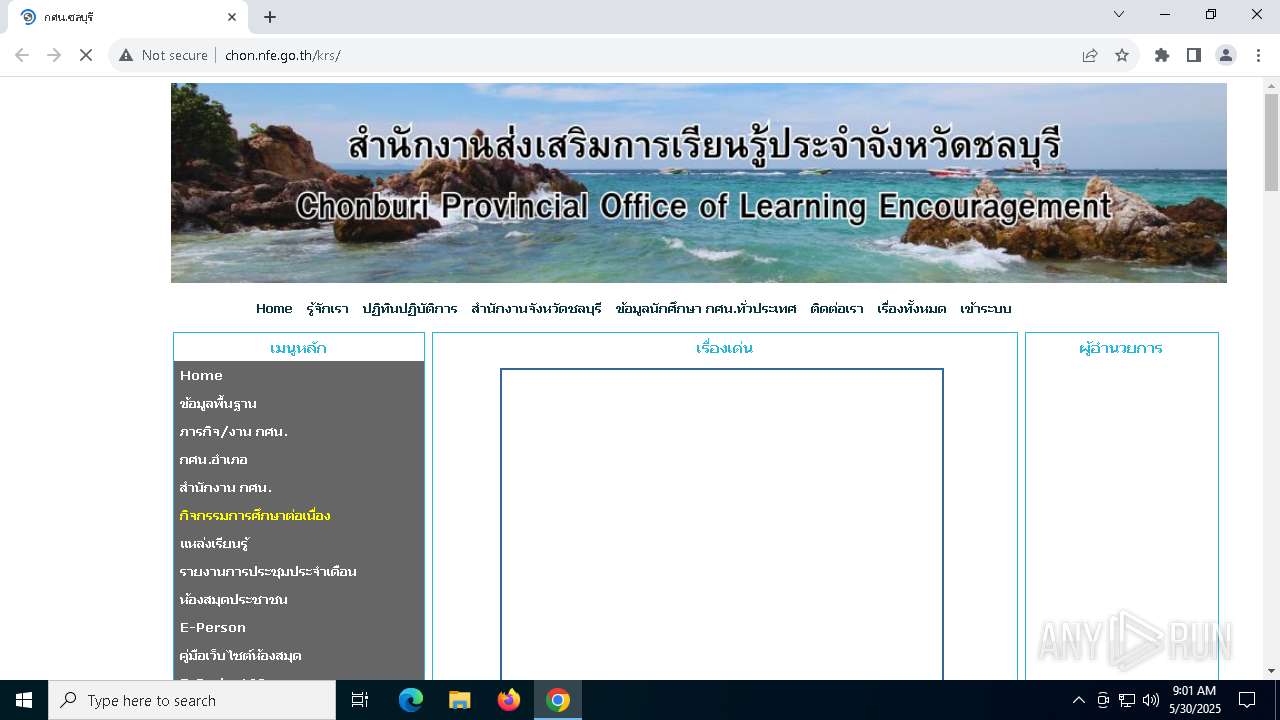The height and width of the screenshot is (720, 1280).
Task: Open Chrome profile avatar
Action: tap(1226, 55)
